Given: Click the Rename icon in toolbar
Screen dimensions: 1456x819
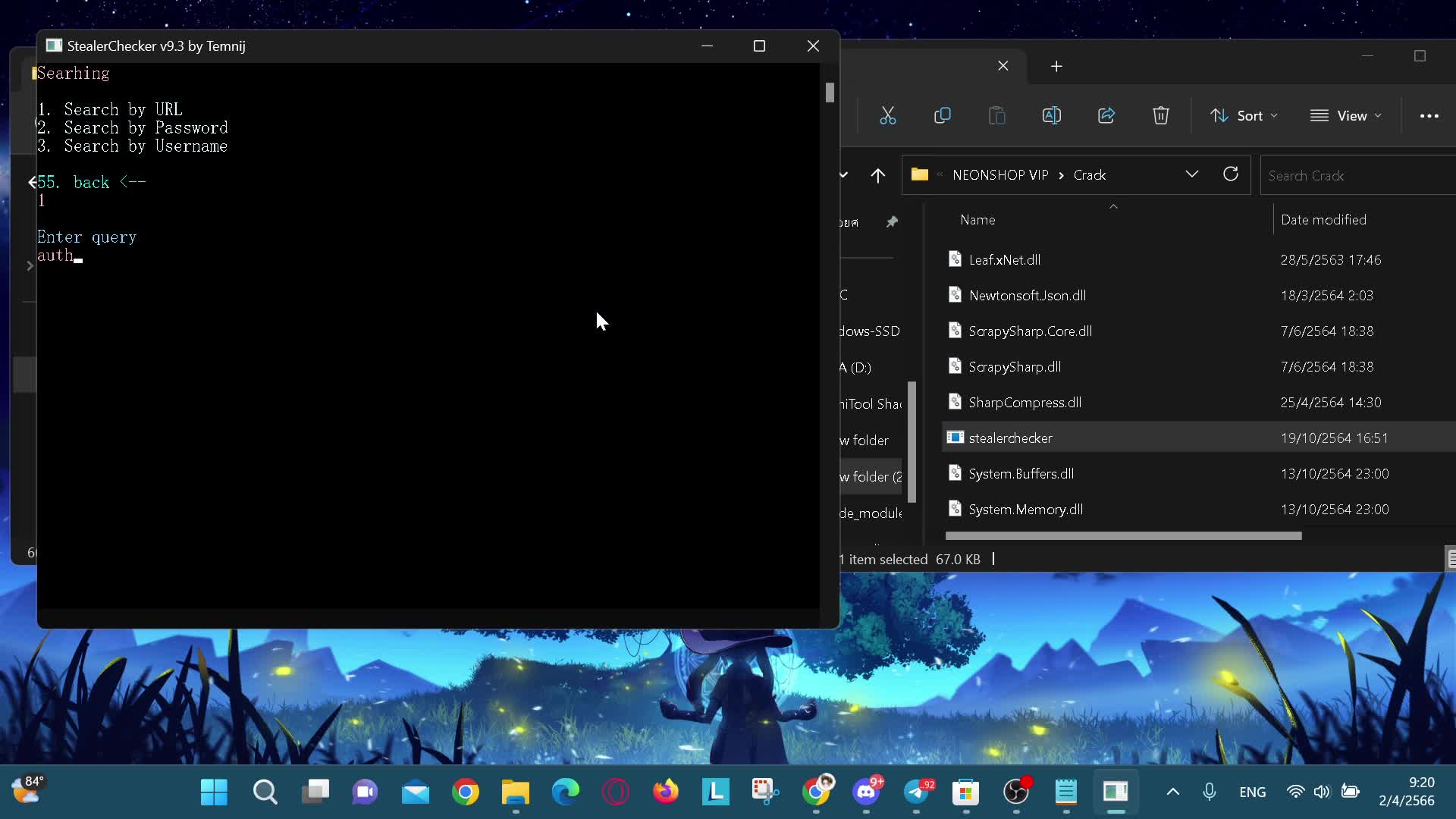Looking at the screenshot, I should click(x=1051, y=115).
